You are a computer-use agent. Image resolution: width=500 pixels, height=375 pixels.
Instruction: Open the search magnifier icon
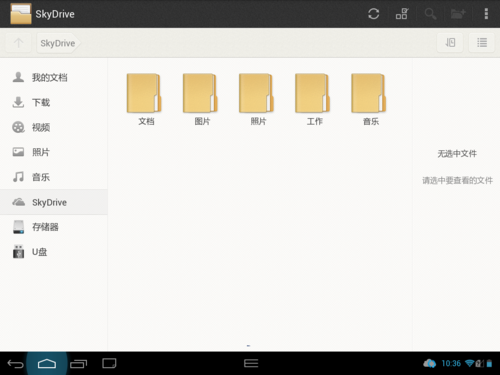(x=430, y=14)
